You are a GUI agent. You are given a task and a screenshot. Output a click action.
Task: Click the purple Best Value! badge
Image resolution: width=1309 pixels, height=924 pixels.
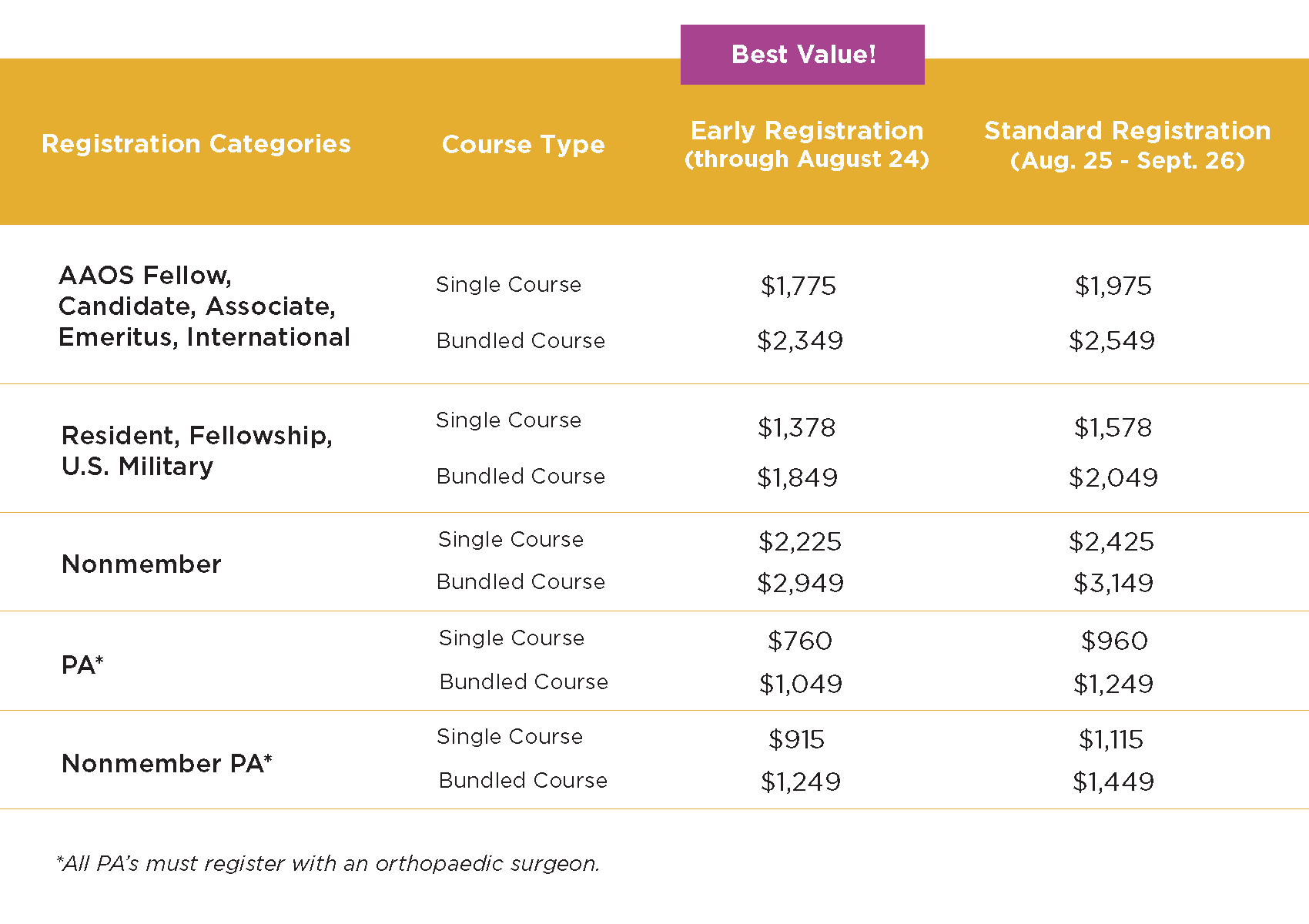802,55
